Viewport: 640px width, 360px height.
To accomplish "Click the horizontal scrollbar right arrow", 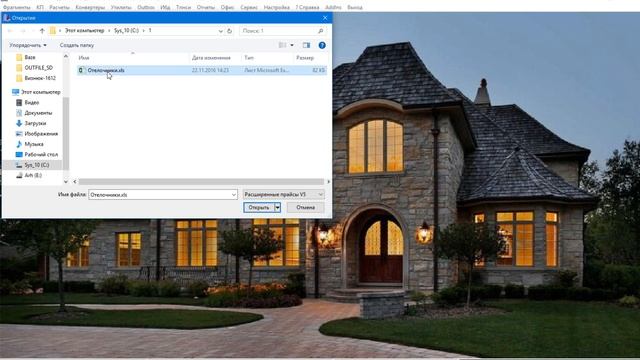I will (328, 181).
